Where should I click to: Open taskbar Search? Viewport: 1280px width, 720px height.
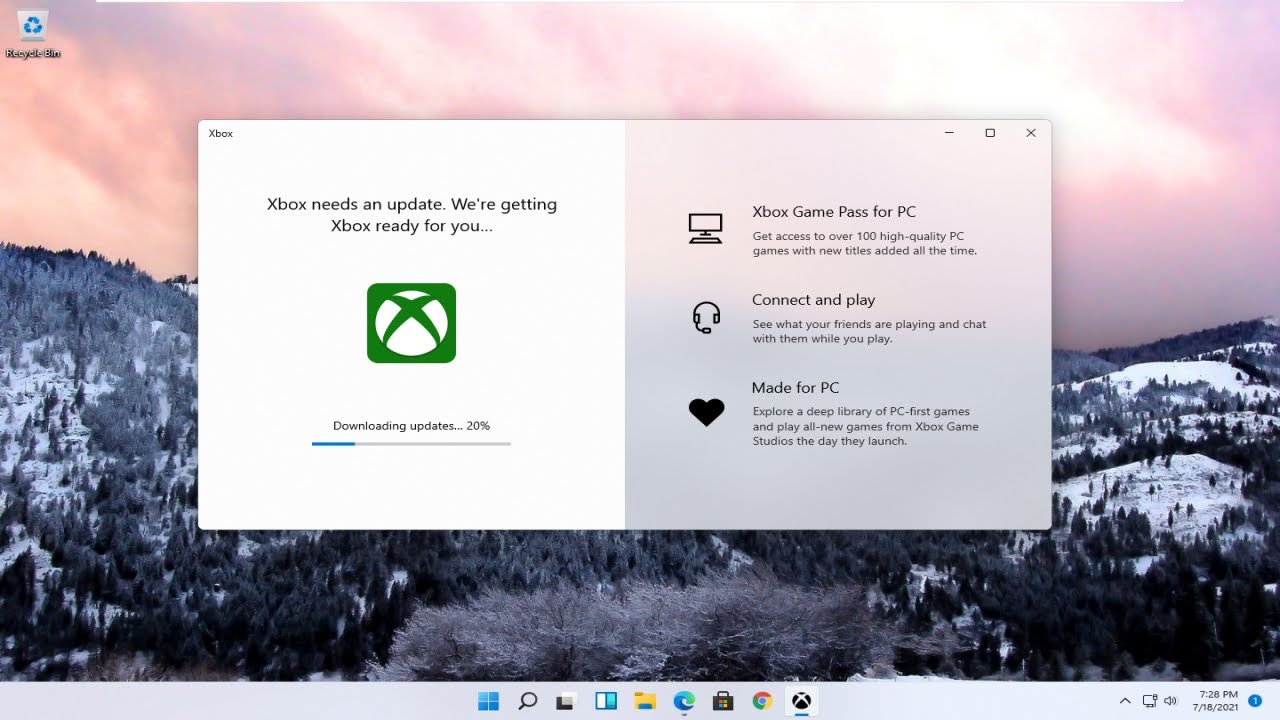point(528,701)
